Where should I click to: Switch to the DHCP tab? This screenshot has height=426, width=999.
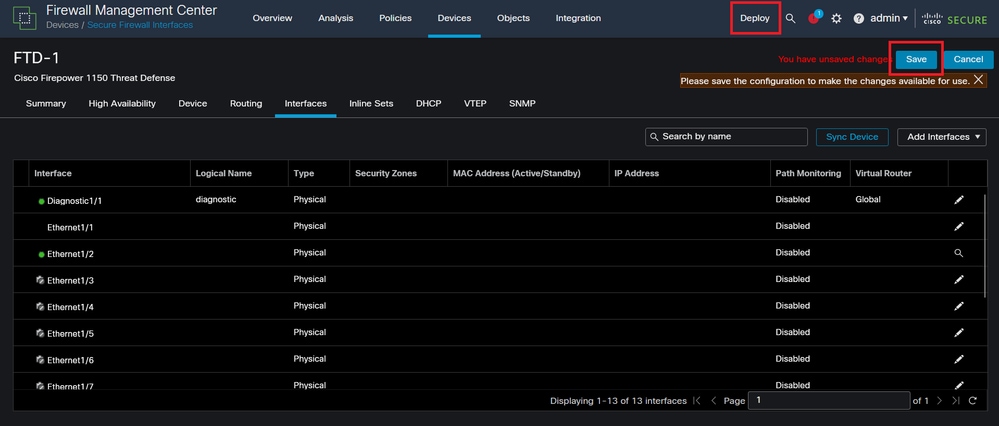point(429,103)
